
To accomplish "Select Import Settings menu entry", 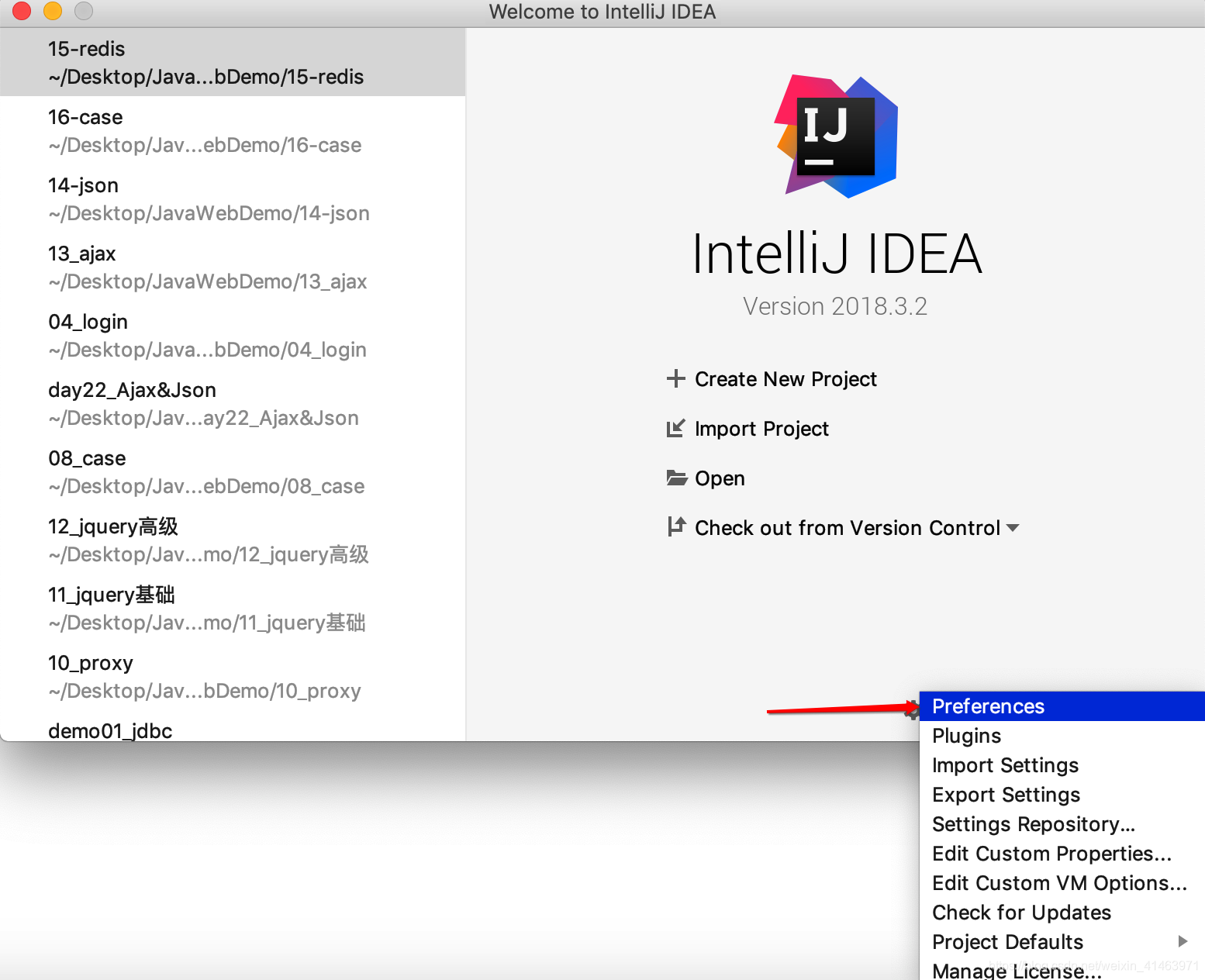I will point(1062,765).
